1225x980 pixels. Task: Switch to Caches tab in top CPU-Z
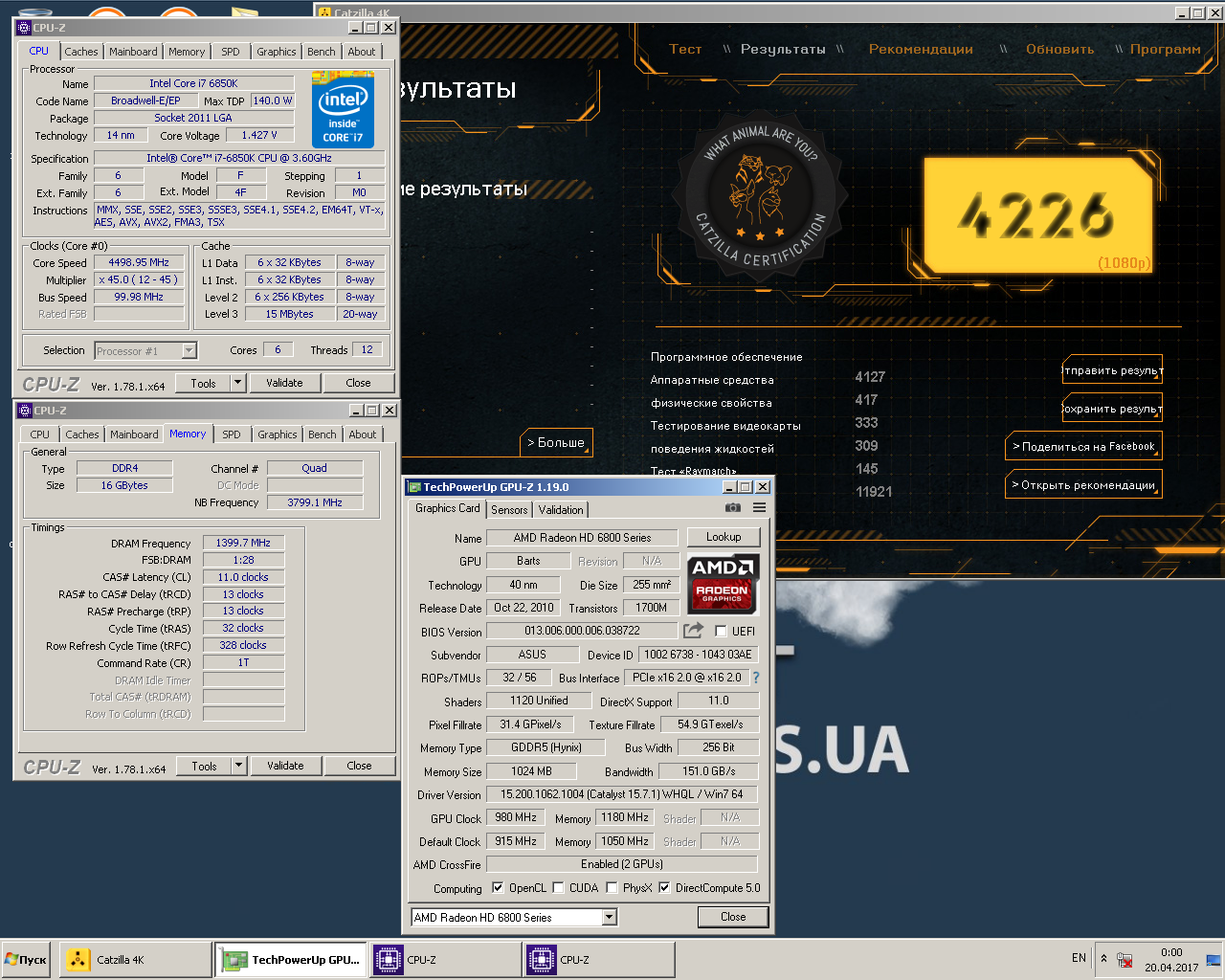(81, 52)
